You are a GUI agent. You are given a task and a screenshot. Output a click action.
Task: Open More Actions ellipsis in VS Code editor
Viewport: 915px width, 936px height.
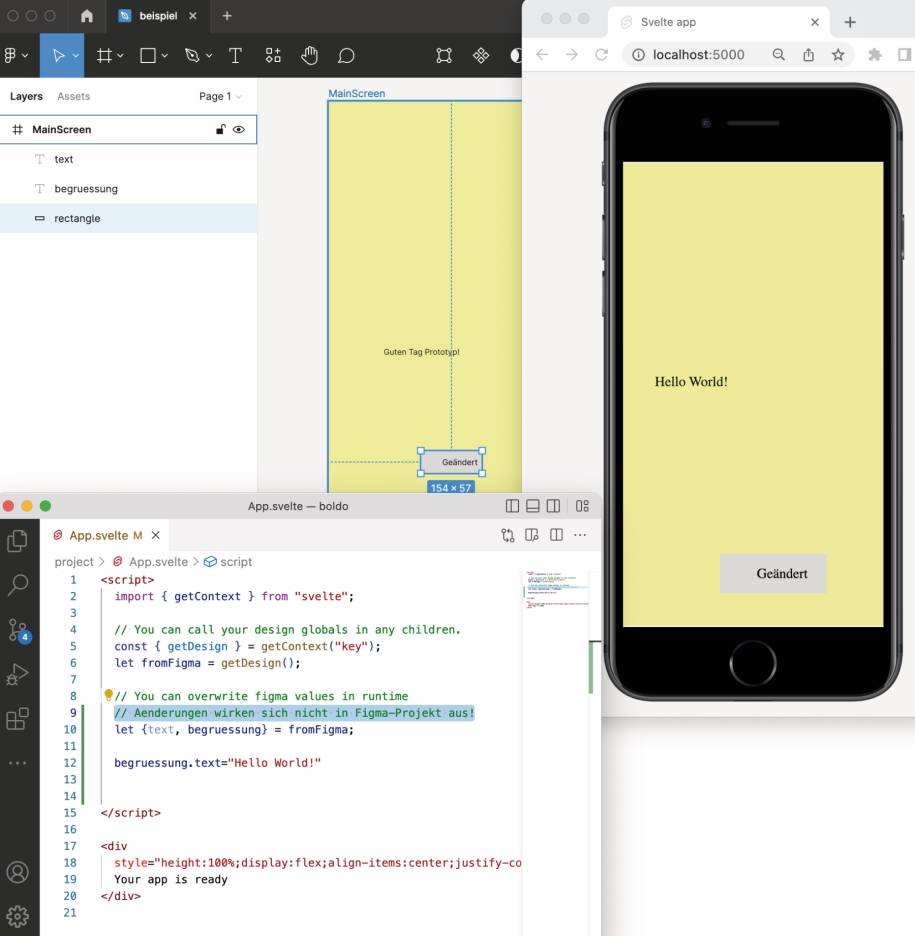point(580,535)
